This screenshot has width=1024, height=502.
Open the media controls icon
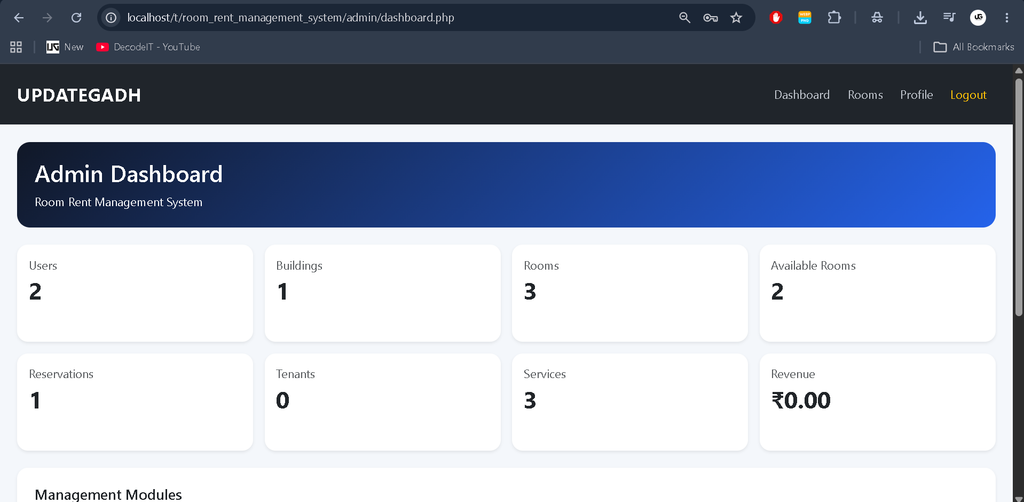point(949,18)
